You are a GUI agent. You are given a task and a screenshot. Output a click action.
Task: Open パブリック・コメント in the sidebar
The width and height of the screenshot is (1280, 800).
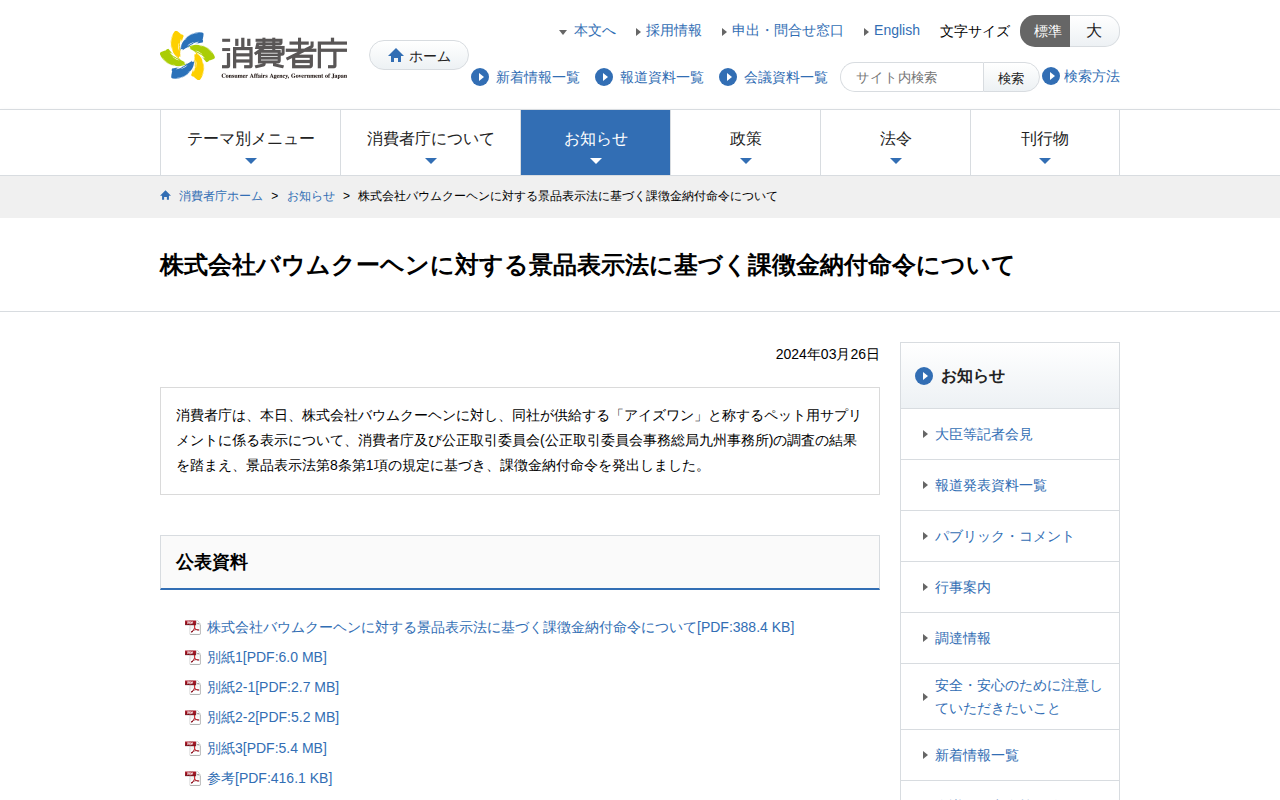pyautogui.click(x=1010, y=536)
